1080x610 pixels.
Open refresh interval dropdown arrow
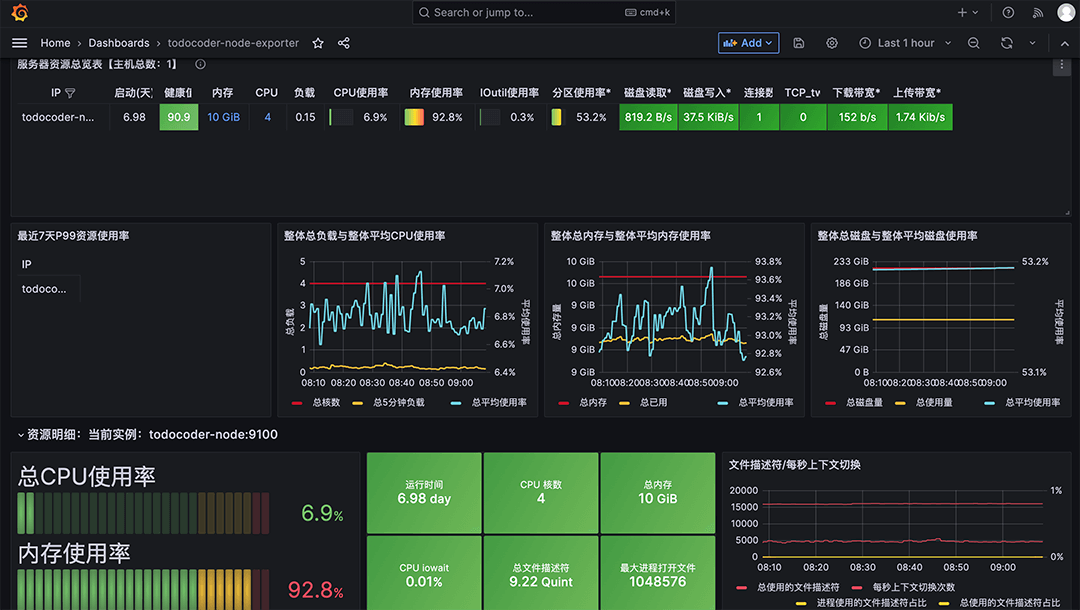[x=1032, y=43]
